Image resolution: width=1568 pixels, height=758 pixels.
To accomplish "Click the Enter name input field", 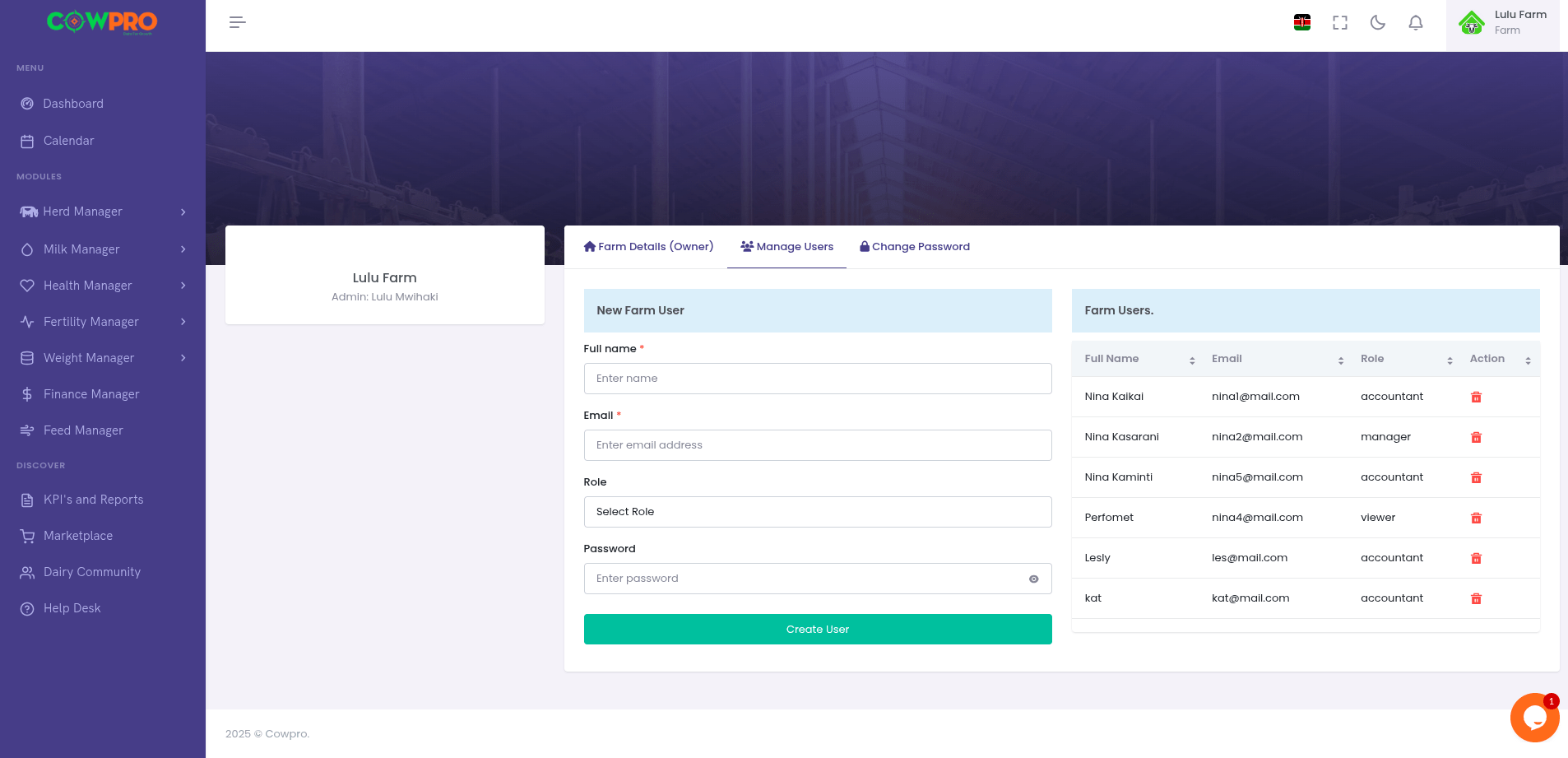I will [817, 379].
